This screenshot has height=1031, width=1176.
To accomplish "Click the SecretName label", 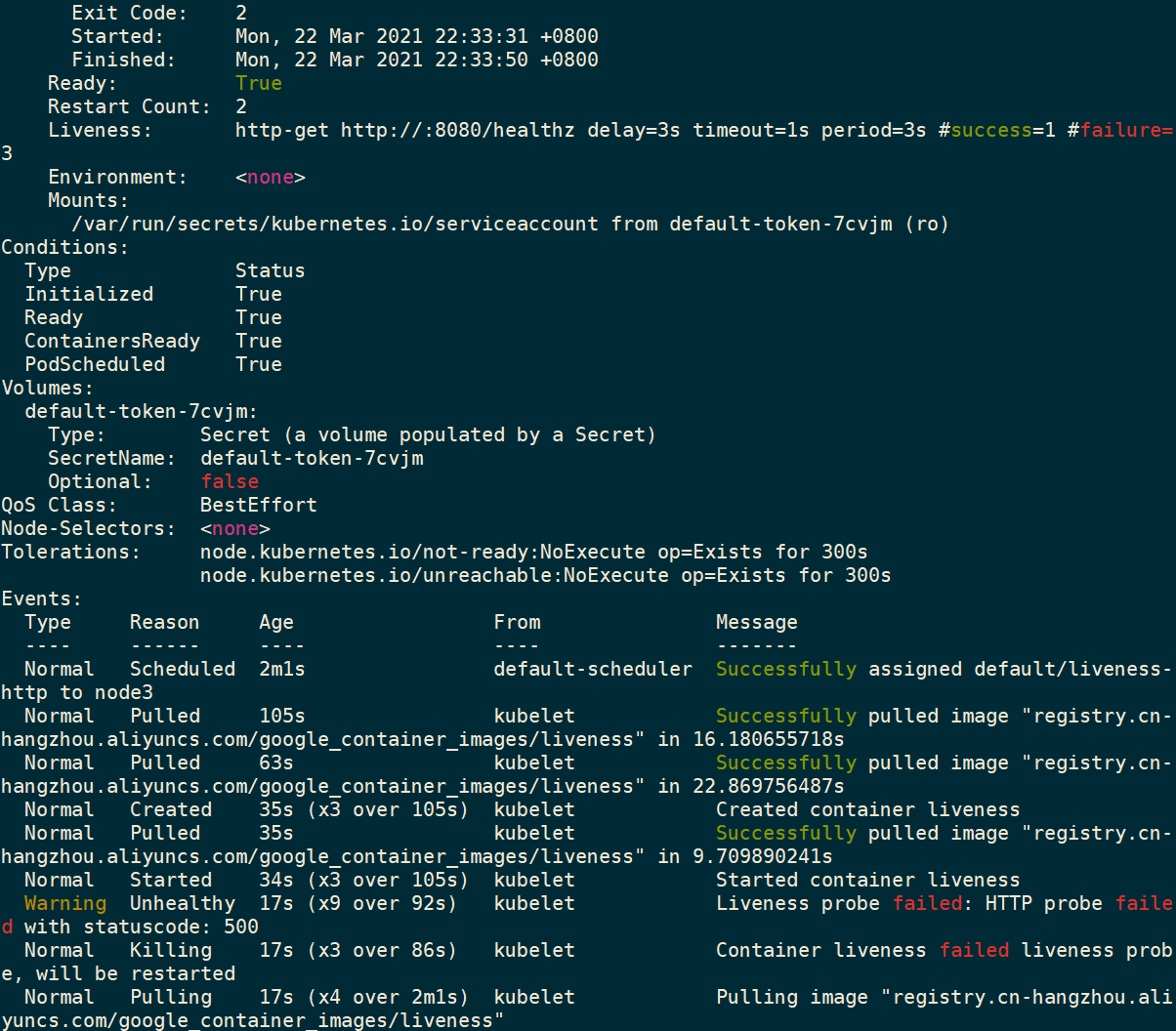I will pyautogui.click(x=111, y=458).
